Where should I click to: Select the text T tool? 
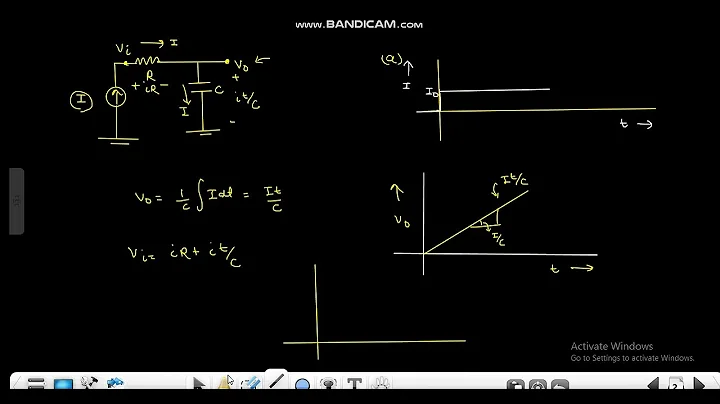click(354, 383)
